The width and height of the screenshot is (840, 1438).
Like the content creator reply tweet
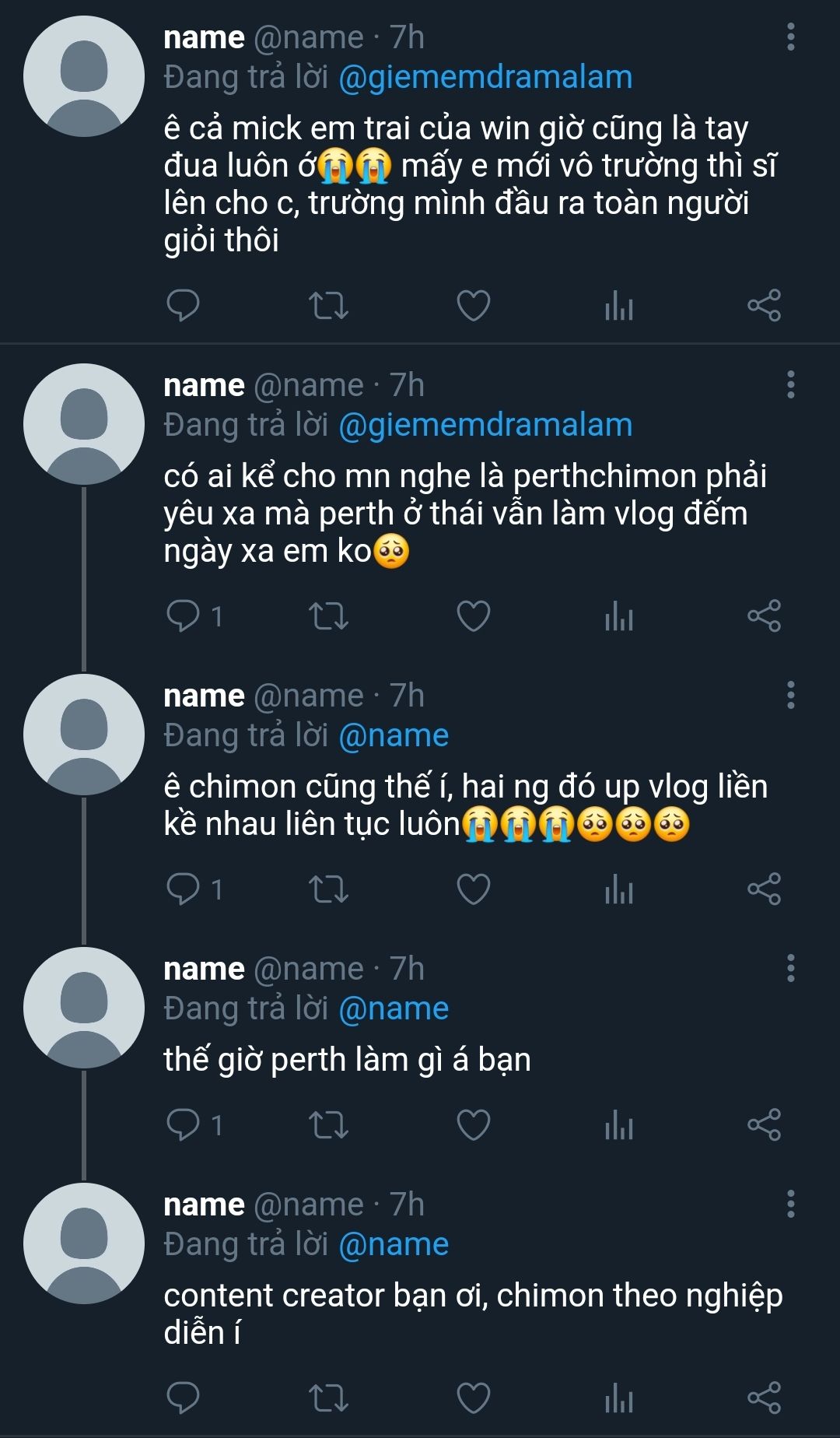(473, 1398)
